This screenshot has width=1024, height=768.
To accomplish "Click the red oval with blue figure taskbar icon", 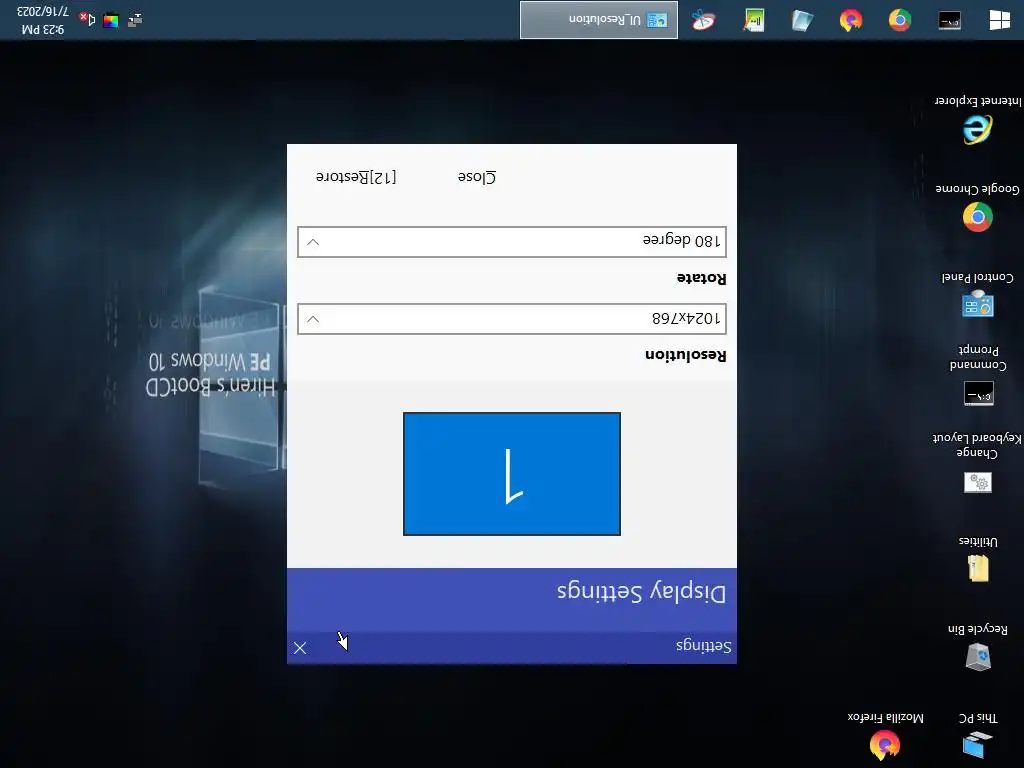I will [703, 20].
